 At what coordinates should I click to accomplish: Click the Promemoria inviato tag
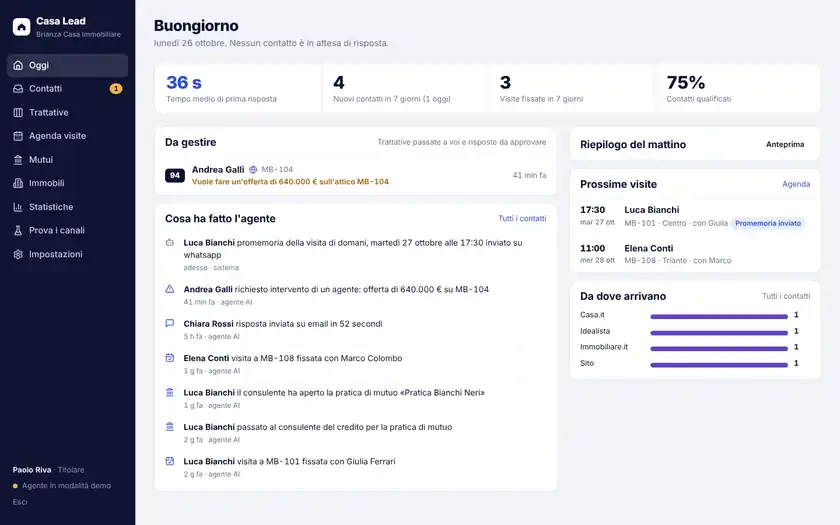(x=768, y=223)
